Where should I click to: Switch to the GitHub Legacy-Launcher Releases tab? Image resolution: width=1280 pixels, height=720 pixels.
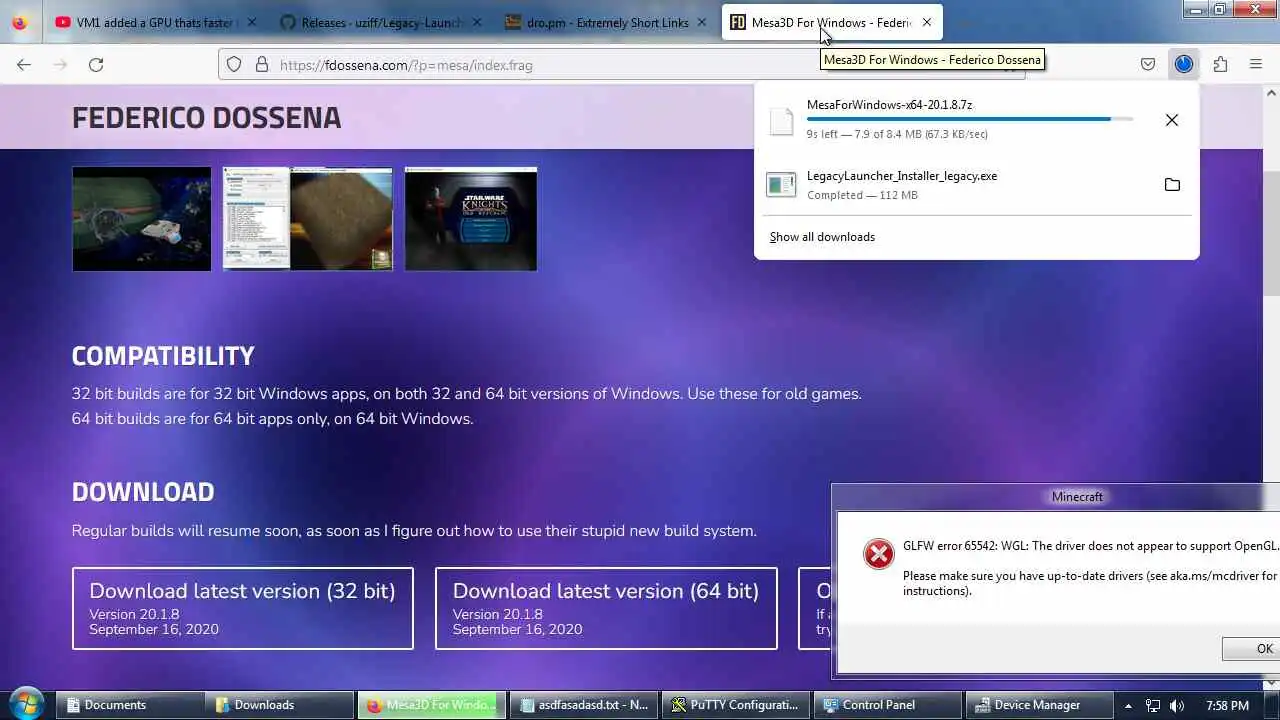tap(380, 22)
